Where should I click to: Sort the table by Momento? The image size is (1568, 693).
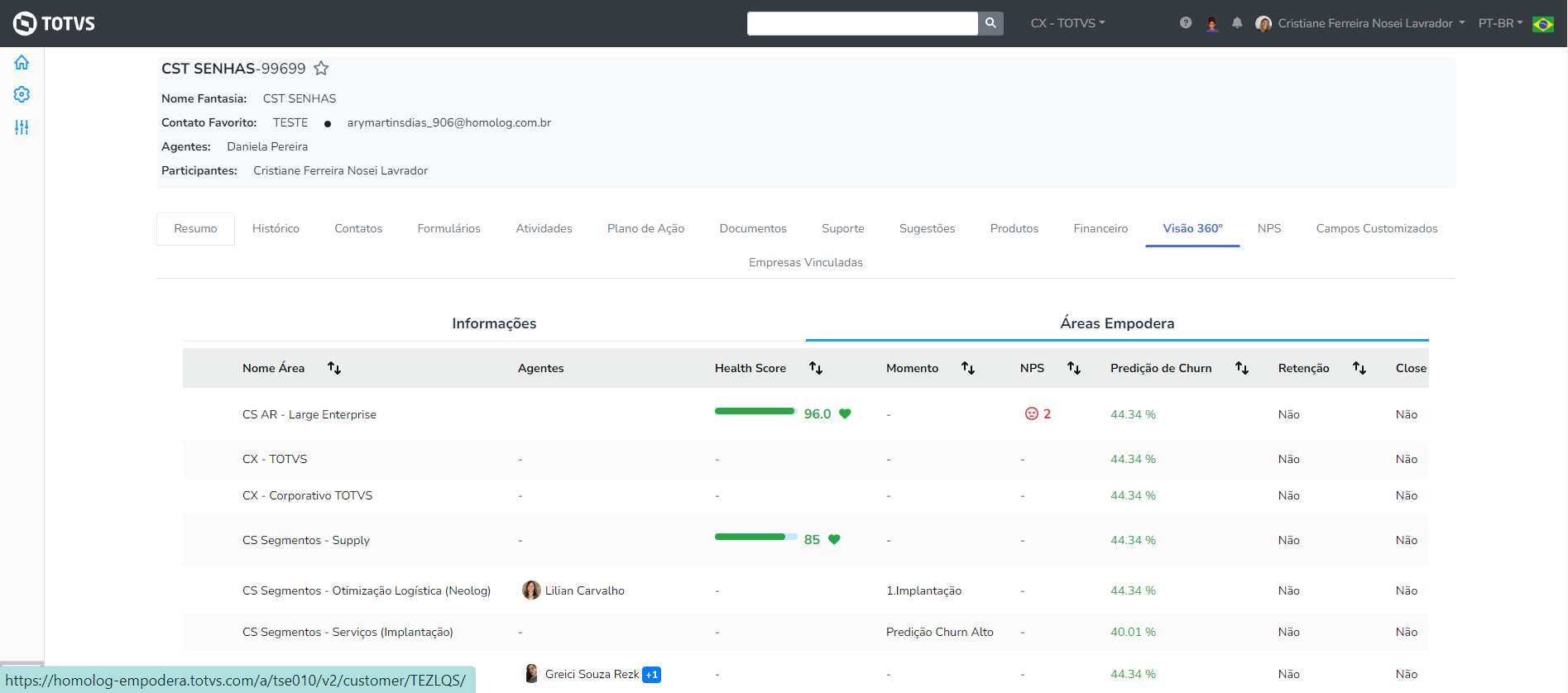point(968,368)
